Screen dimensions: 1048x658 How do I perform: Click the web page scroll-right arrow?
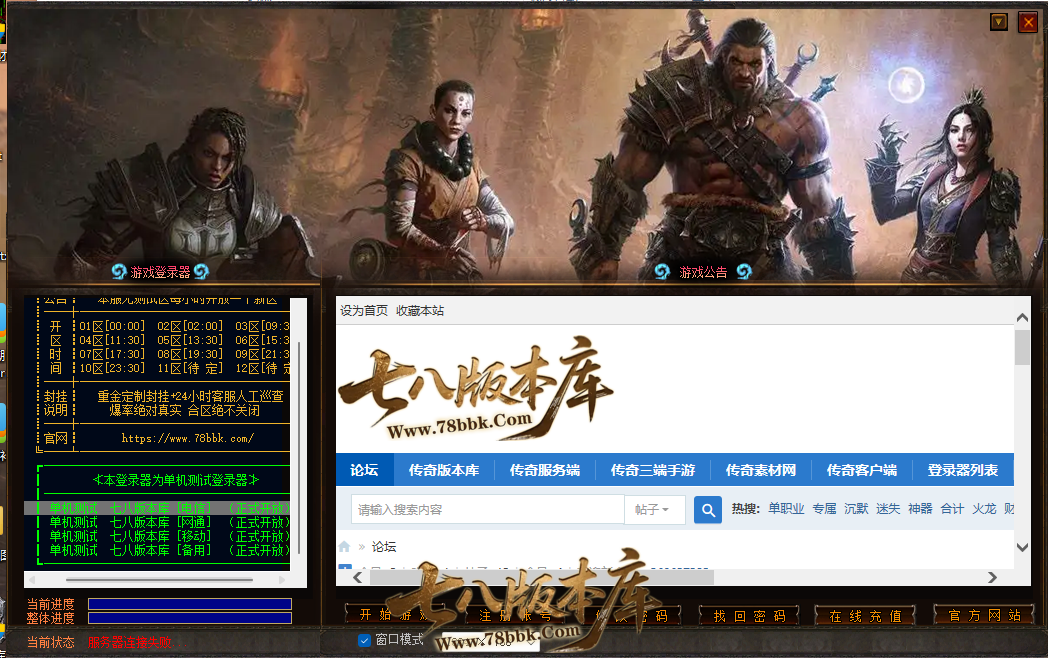point(993,577)
